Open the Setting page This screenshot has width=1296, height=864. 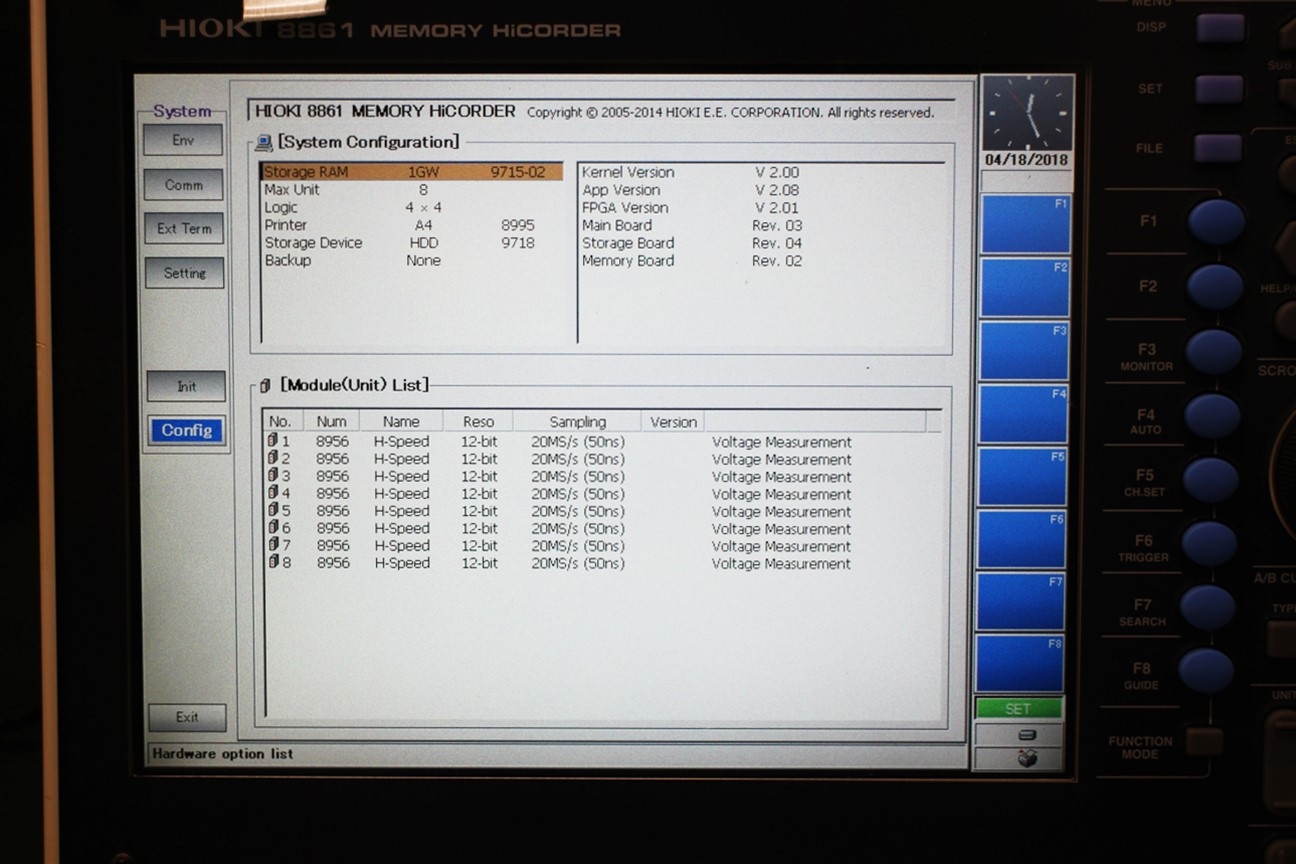185,273
